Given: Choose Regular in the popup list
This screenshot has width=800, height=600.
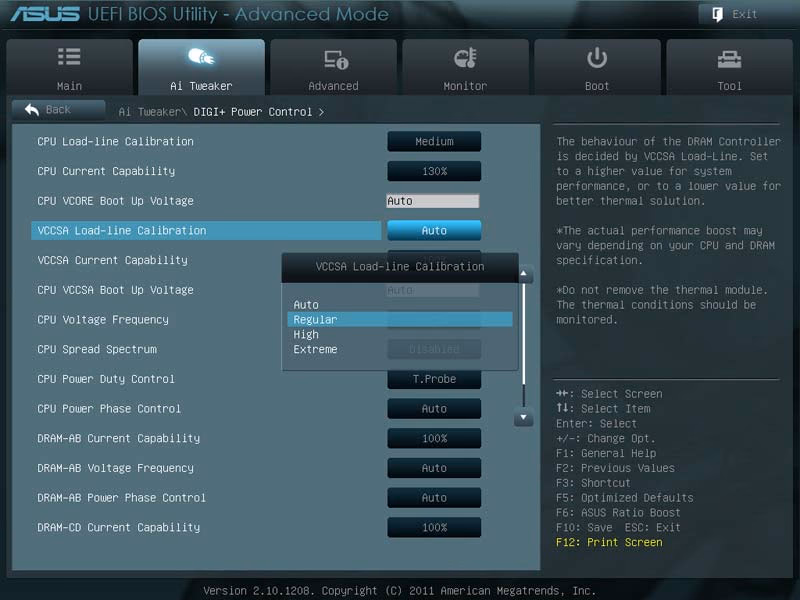Looking at the screenshot, I should [400, 319].
